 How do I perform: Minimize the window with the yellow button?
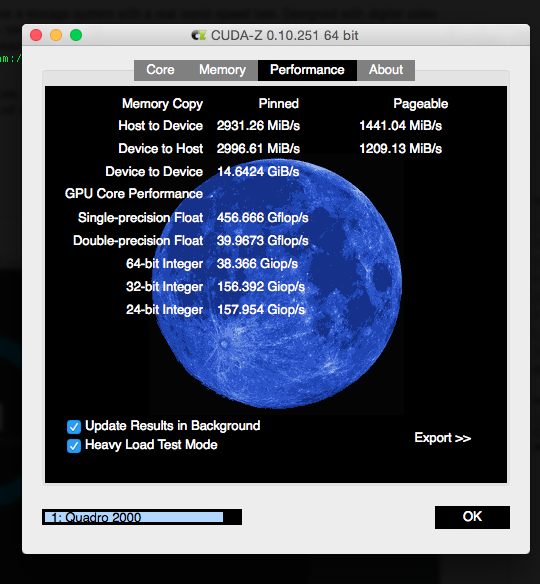point(56,35)
